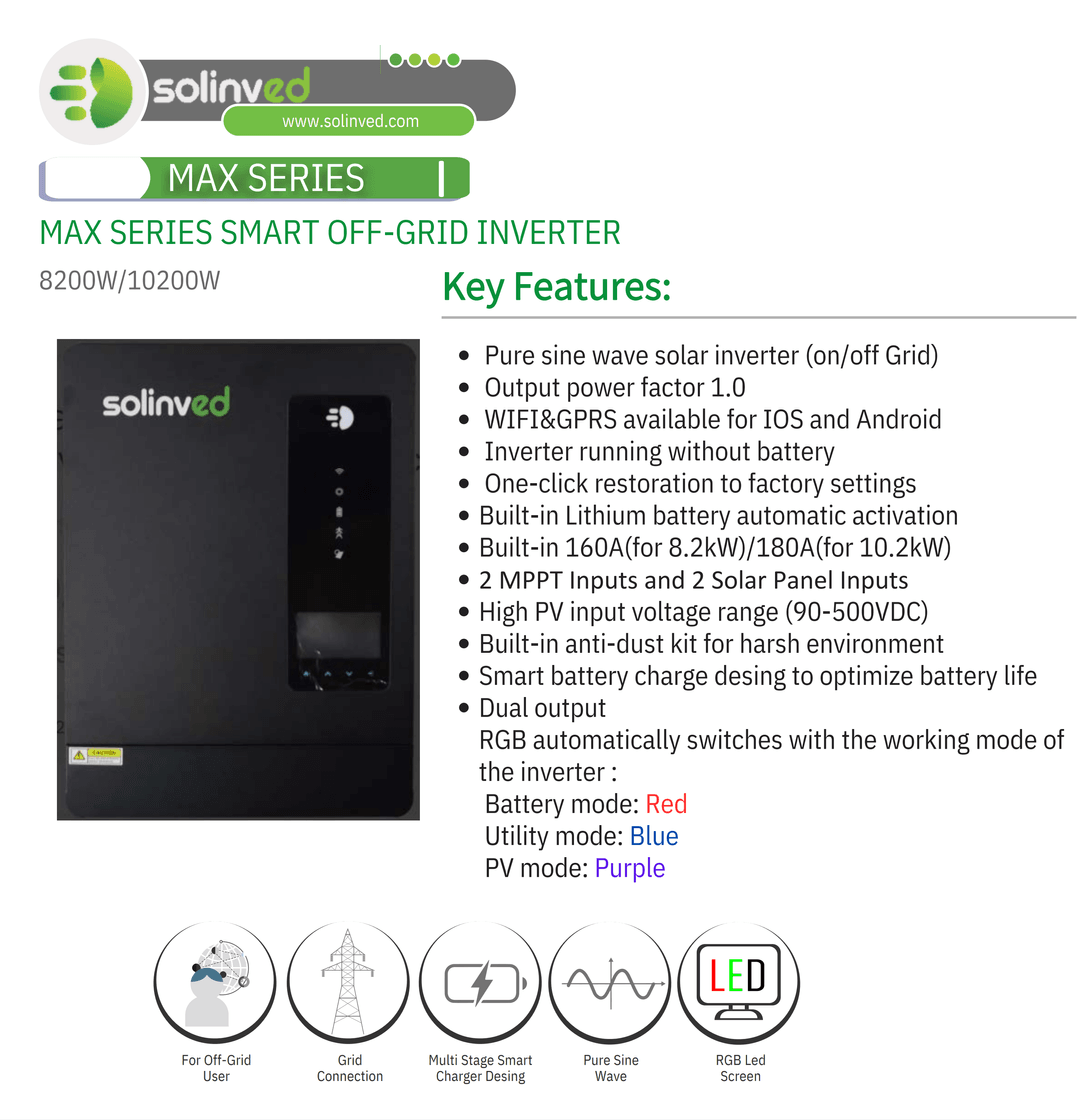Select the Pure Sine Wave icon
1080x1120 pixels.
(611, 983)
